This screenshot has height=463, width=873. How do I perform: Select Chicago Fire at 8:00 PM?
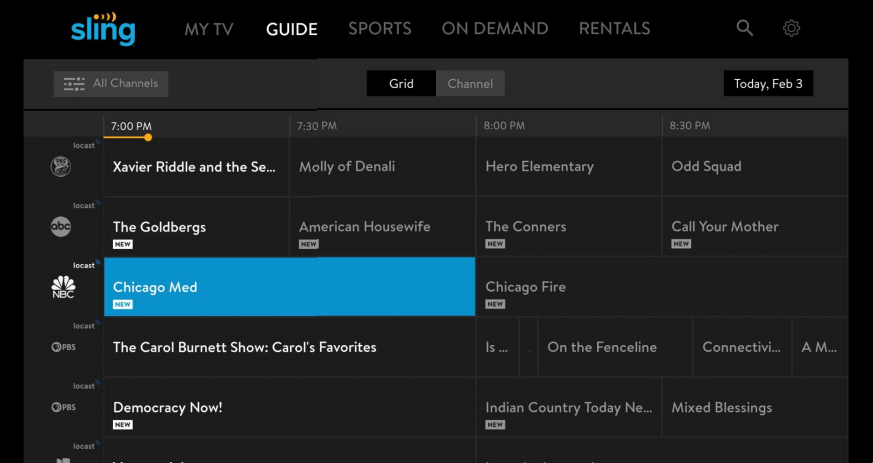[662, 287]
